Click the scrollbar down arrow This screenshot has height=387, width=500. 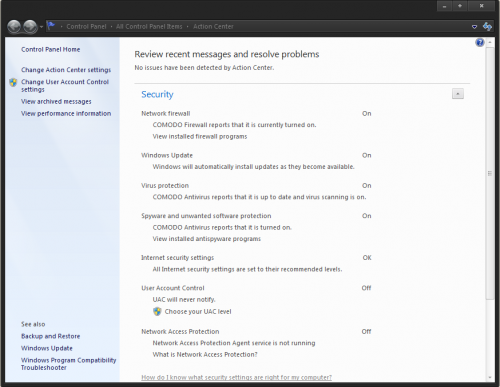point(490,377)
